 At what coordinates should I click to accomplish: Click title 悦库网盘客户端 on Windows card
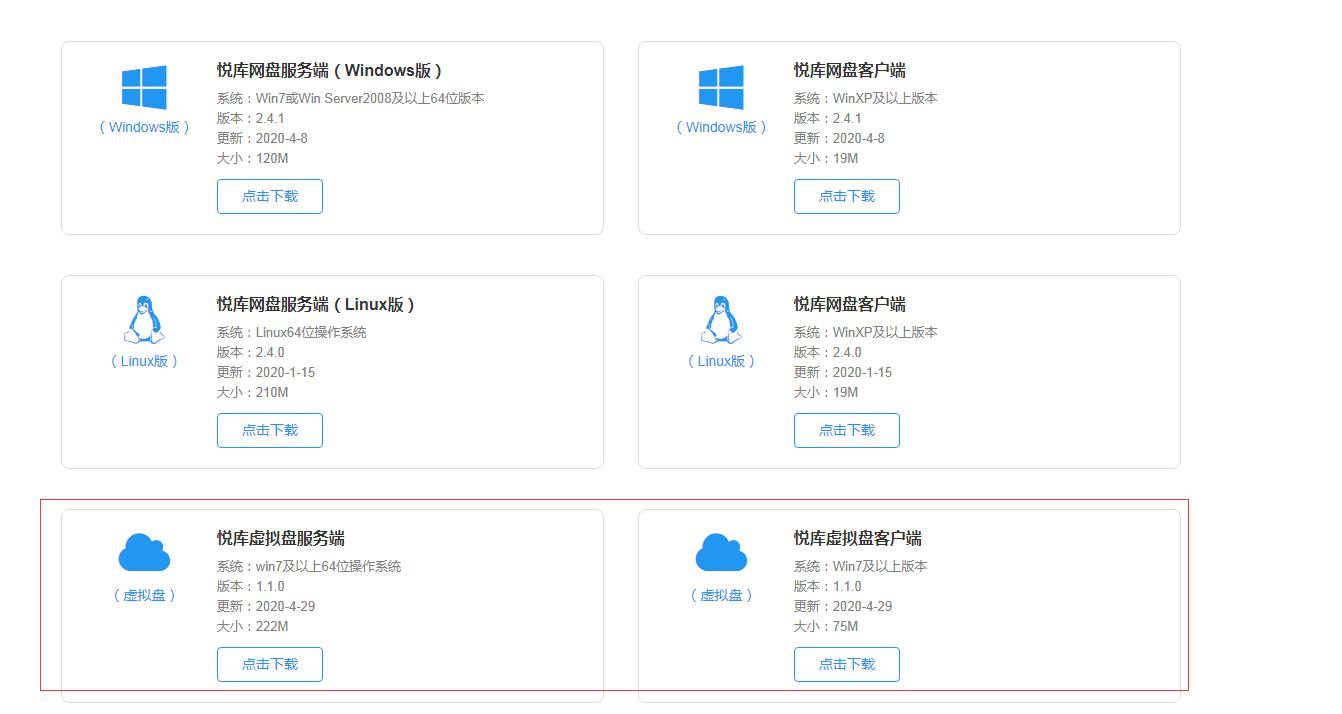click(x=850, y=70)
